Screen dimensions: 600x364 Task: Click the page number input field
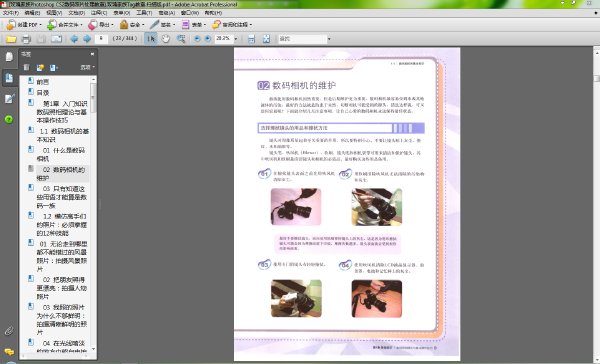click(101, 39)
